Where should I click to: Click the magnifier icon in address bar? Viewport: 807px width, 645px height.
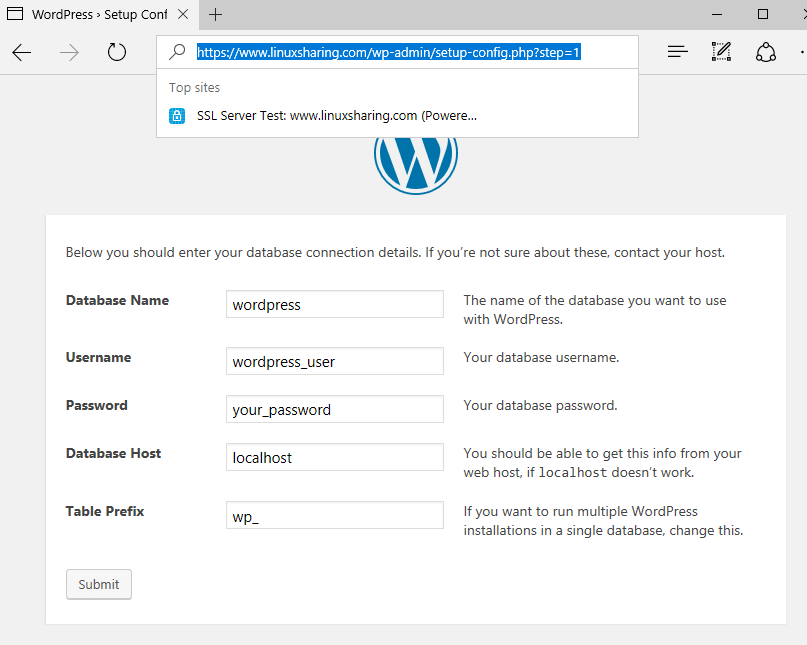(x=177, y=53)
